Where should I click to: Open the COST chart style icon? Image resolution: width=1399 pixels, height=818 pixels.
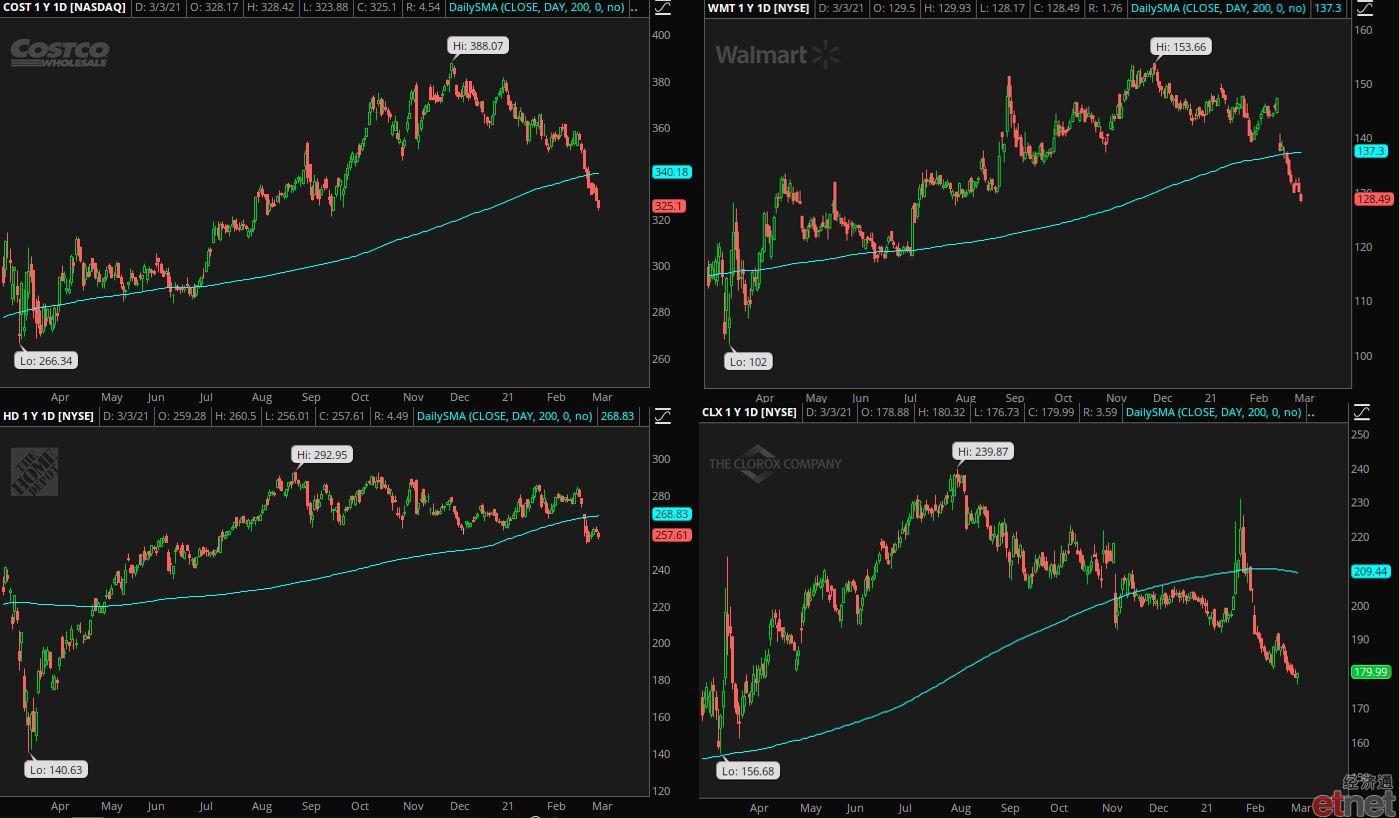coord(663,8)
